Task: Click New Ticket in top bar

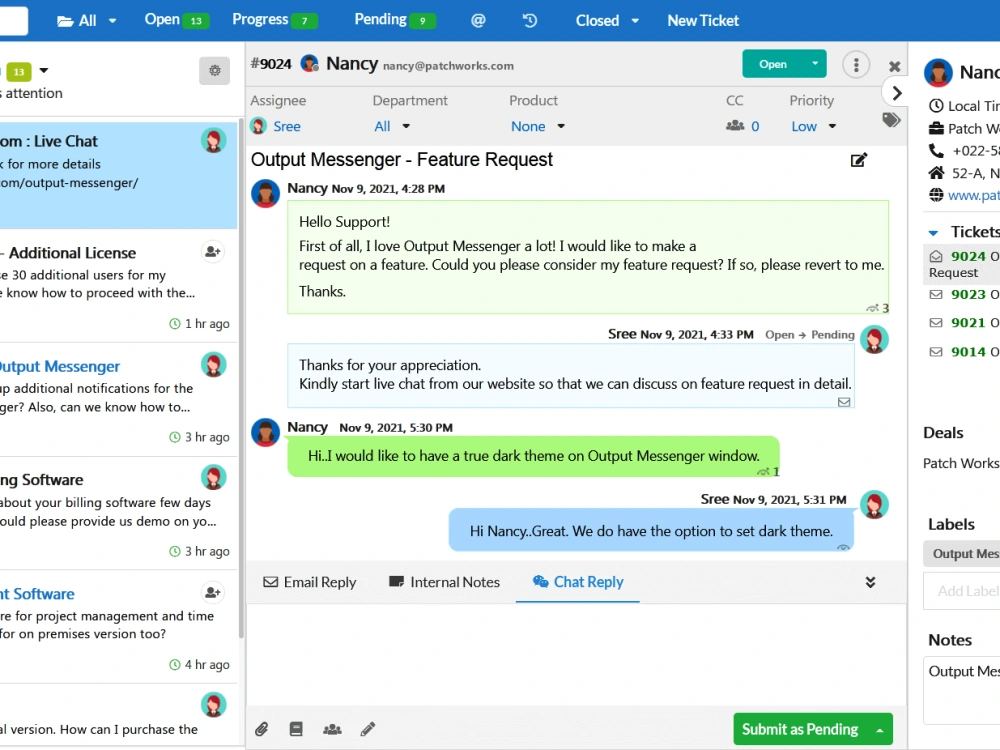Action: (703, 20)
